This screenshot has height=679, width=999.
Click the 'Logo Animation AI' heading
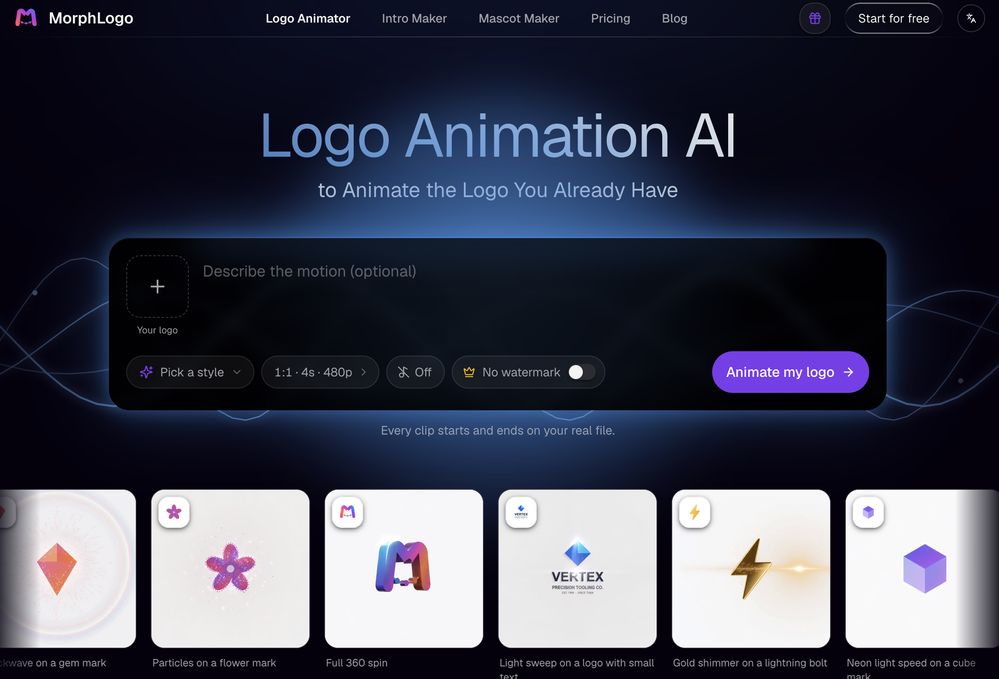click(x=498, y=136)
